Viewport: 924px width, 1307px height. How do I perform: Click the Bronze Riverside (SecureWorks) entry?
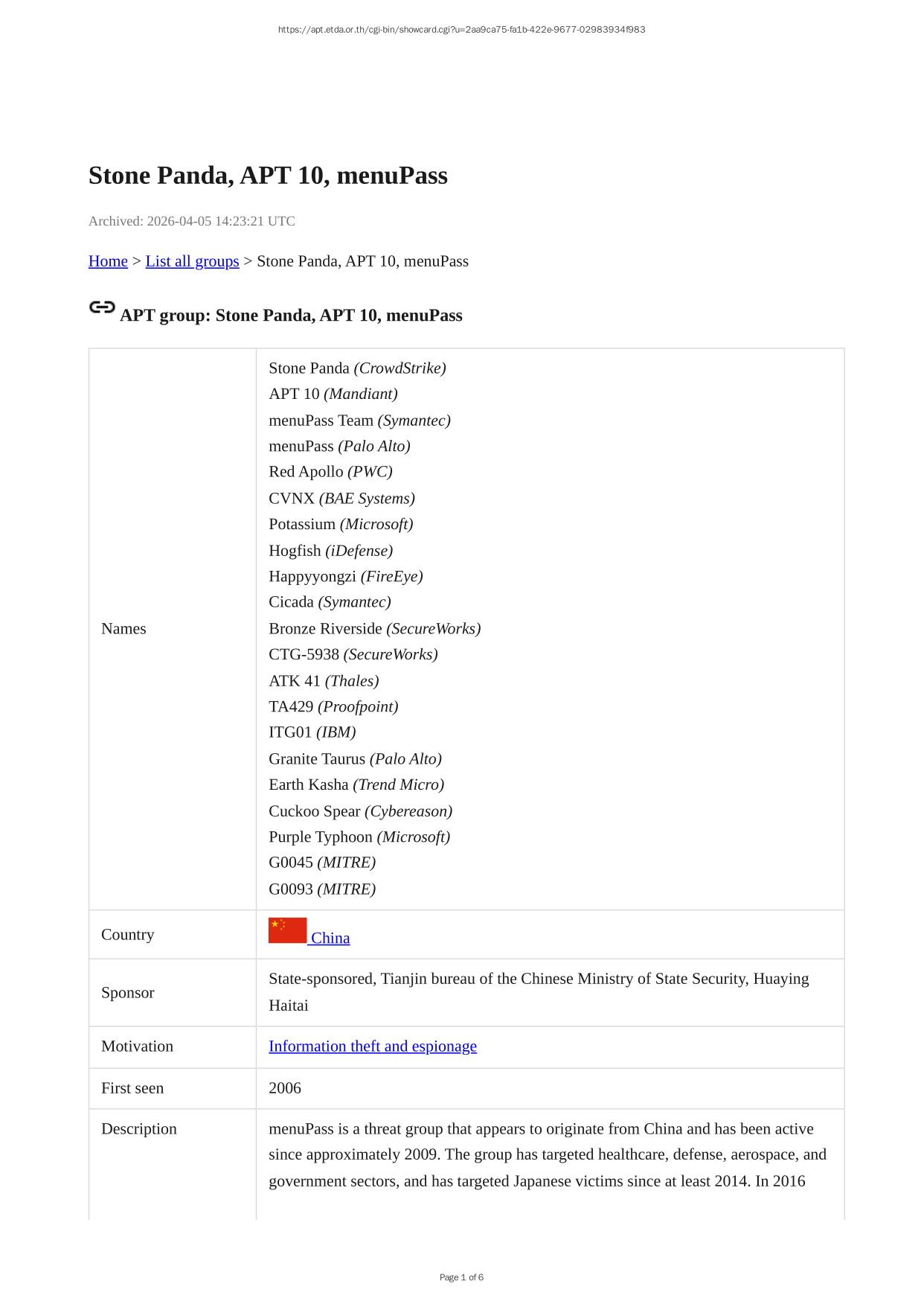(374, 629)
